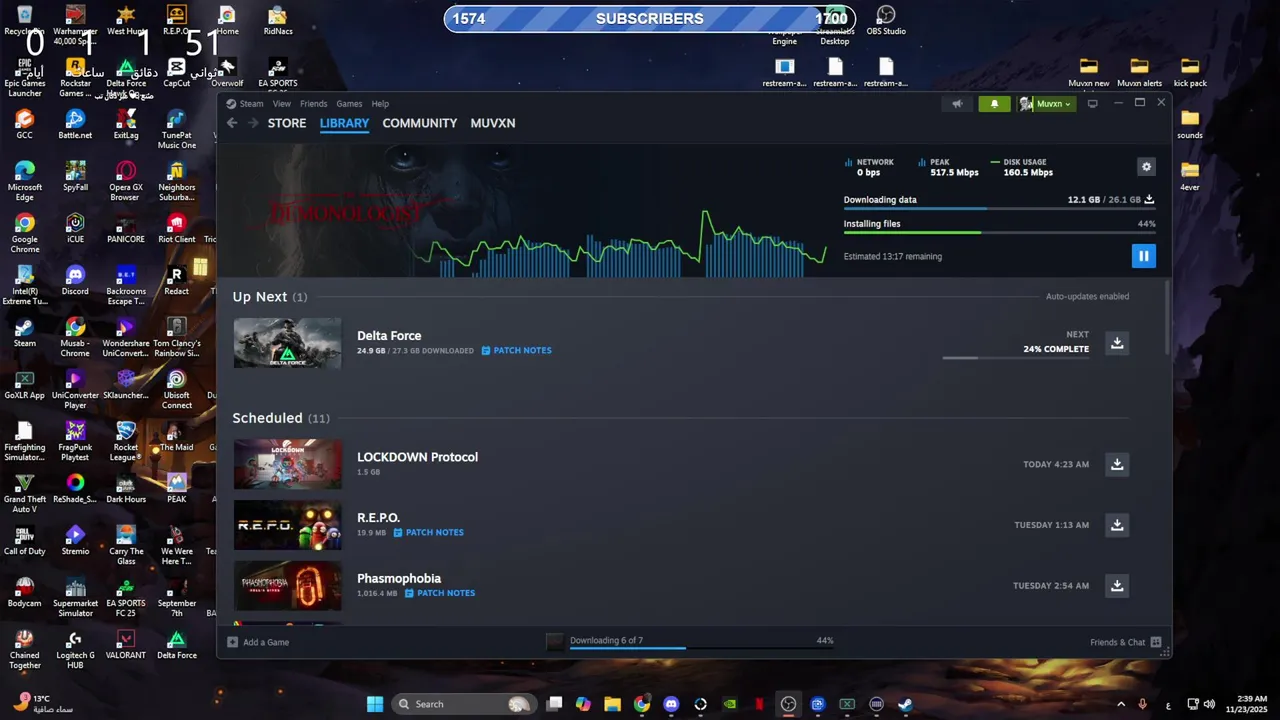Click the LOCKDOWN Protocol thumbnail
1280x720 pixels.
coord(287,464)
